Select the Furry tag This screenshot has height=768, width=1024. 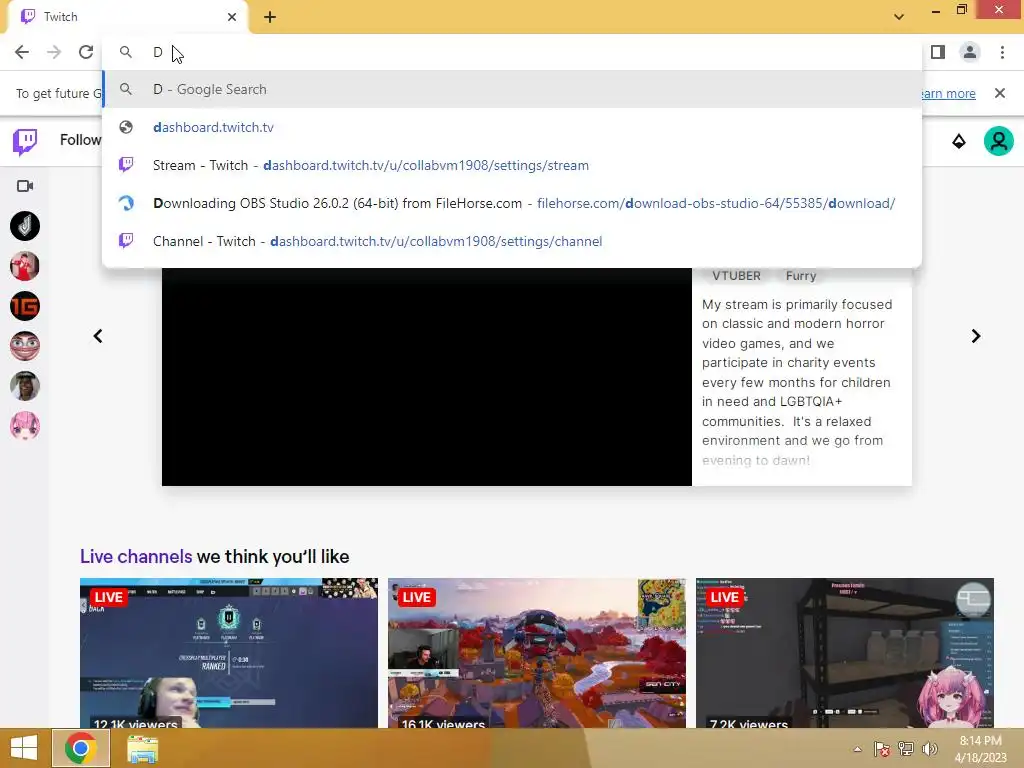tap(801, 276)
